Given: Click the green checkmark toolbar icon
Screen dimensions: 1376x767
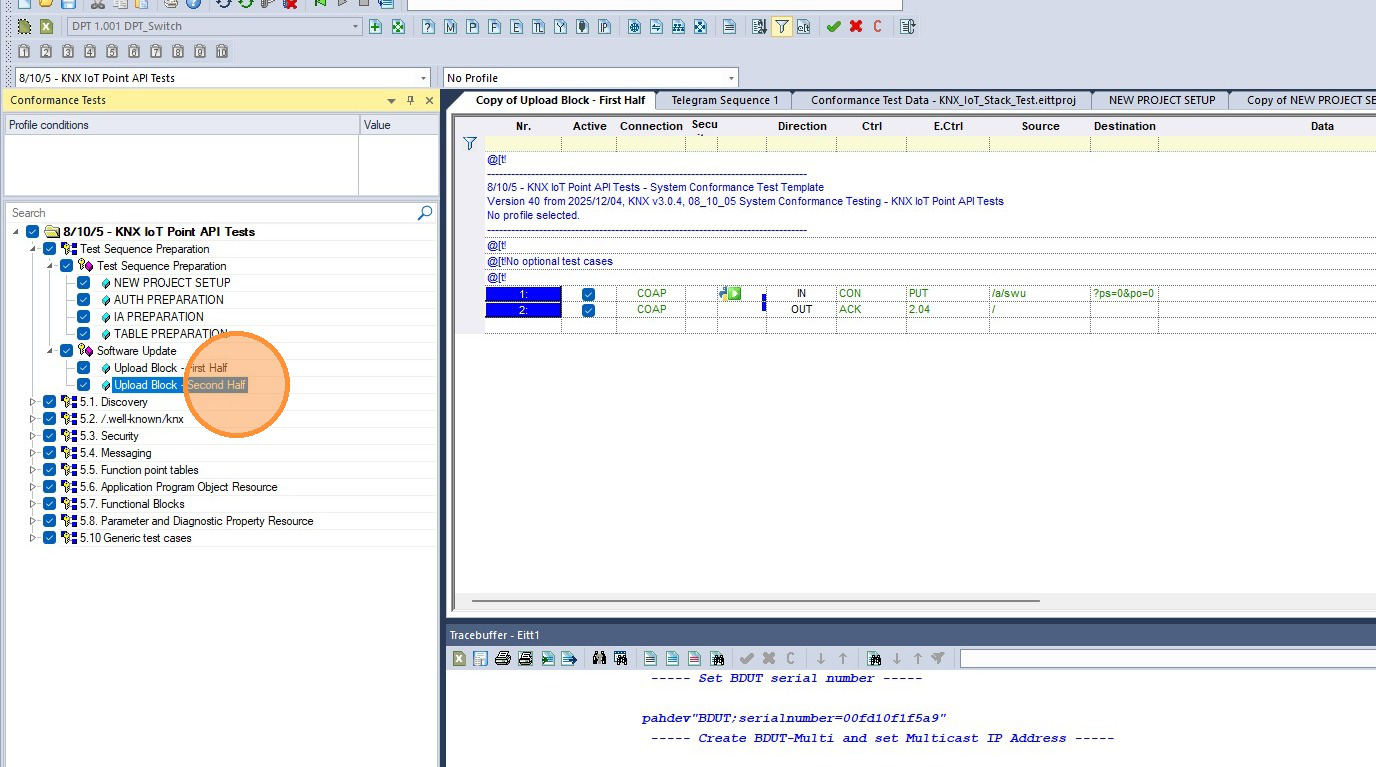Looking at the screenshot, I should pyautogui.click(x=833, y=27).
